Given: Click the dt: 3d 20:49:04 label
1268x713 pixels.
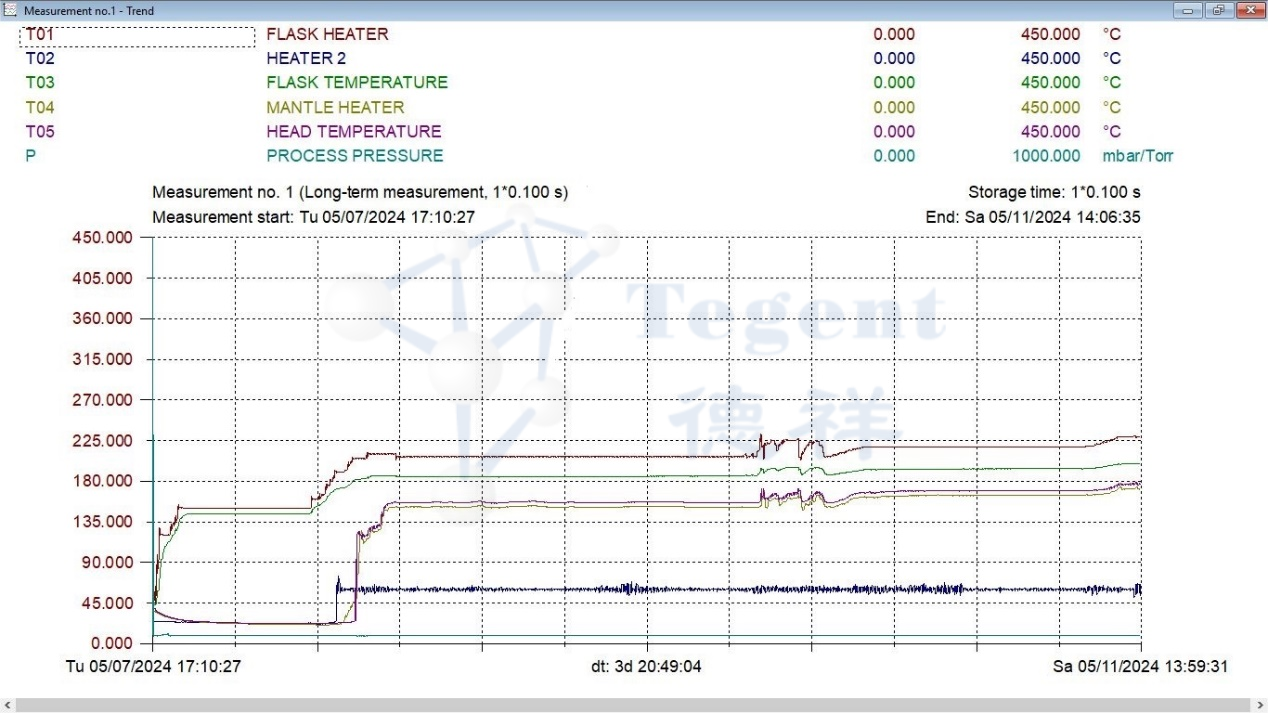Looking at the screenshot, I should (646, 667).
